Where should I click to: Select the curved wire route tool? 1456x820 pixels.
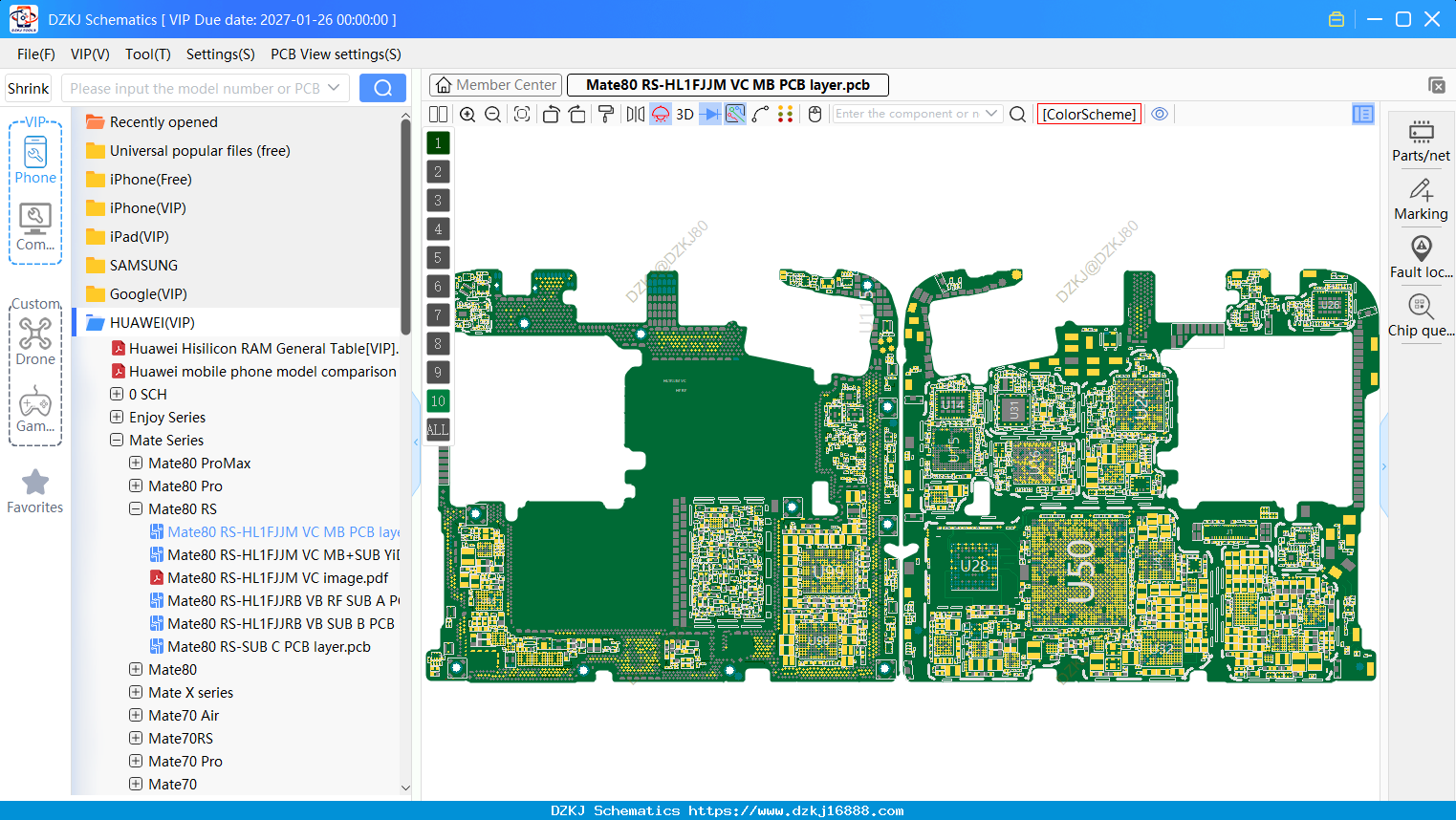coord(760,114)
